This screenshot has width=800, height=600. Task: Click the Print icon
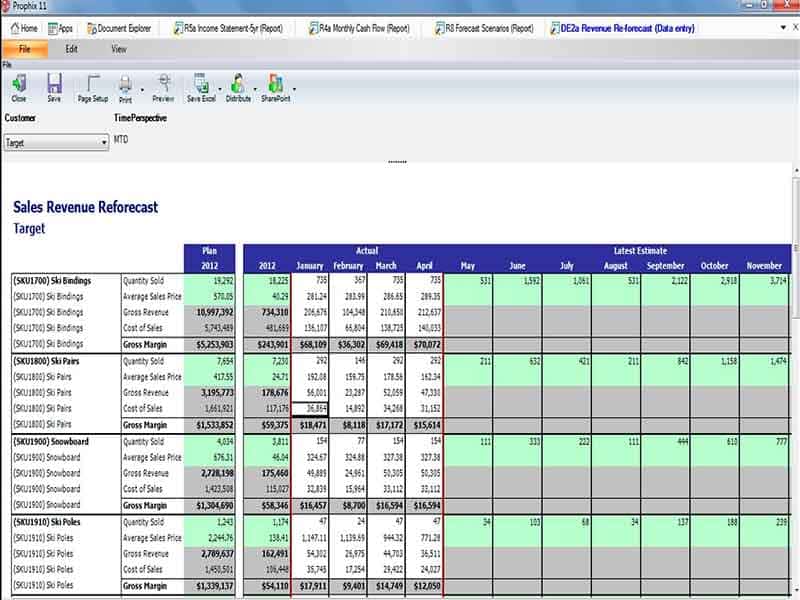click(x=127, y=88)
